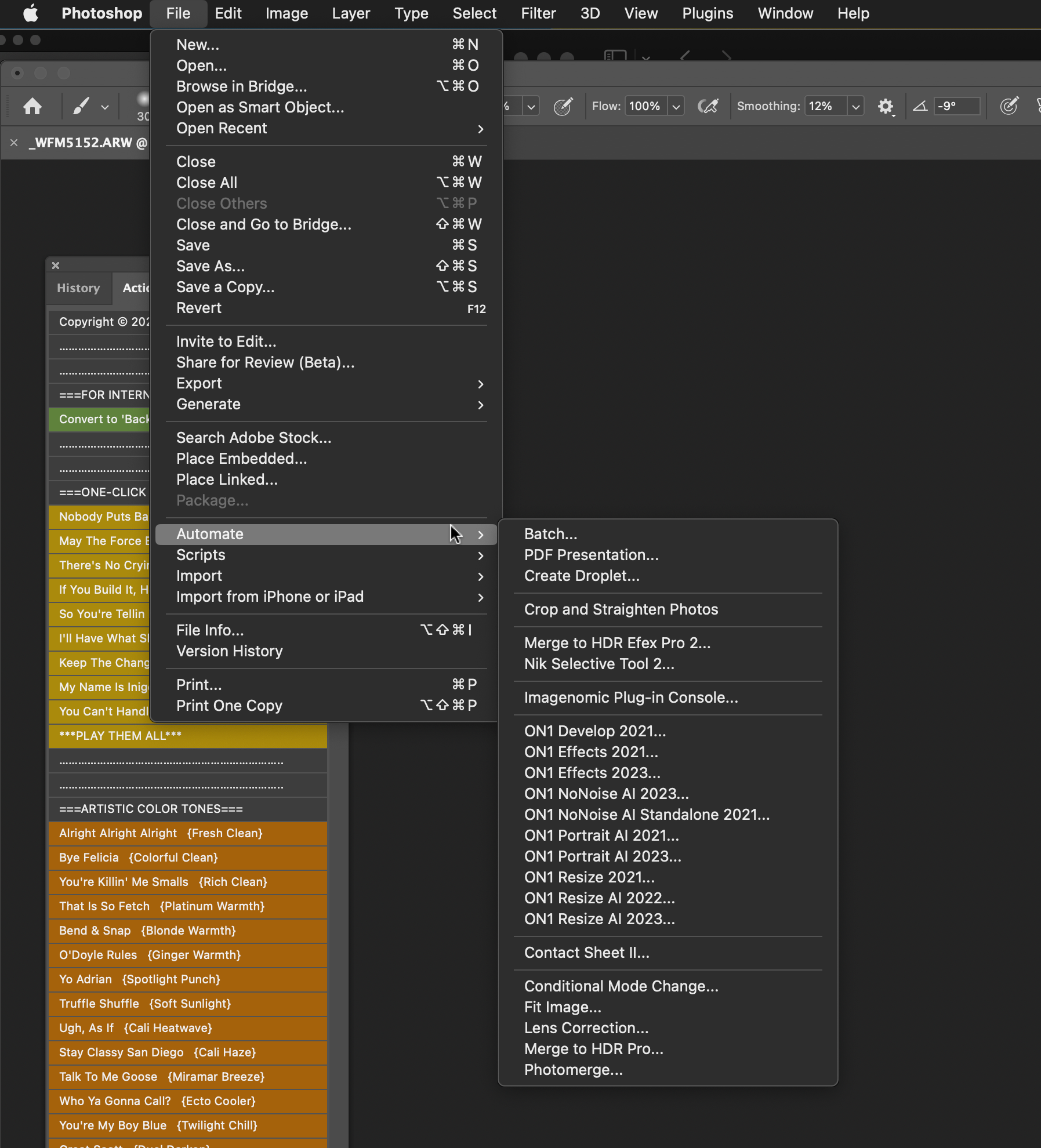Click the X icon above the History tab
Viewport: 1041px width, 1148px height.
point(56,266)
